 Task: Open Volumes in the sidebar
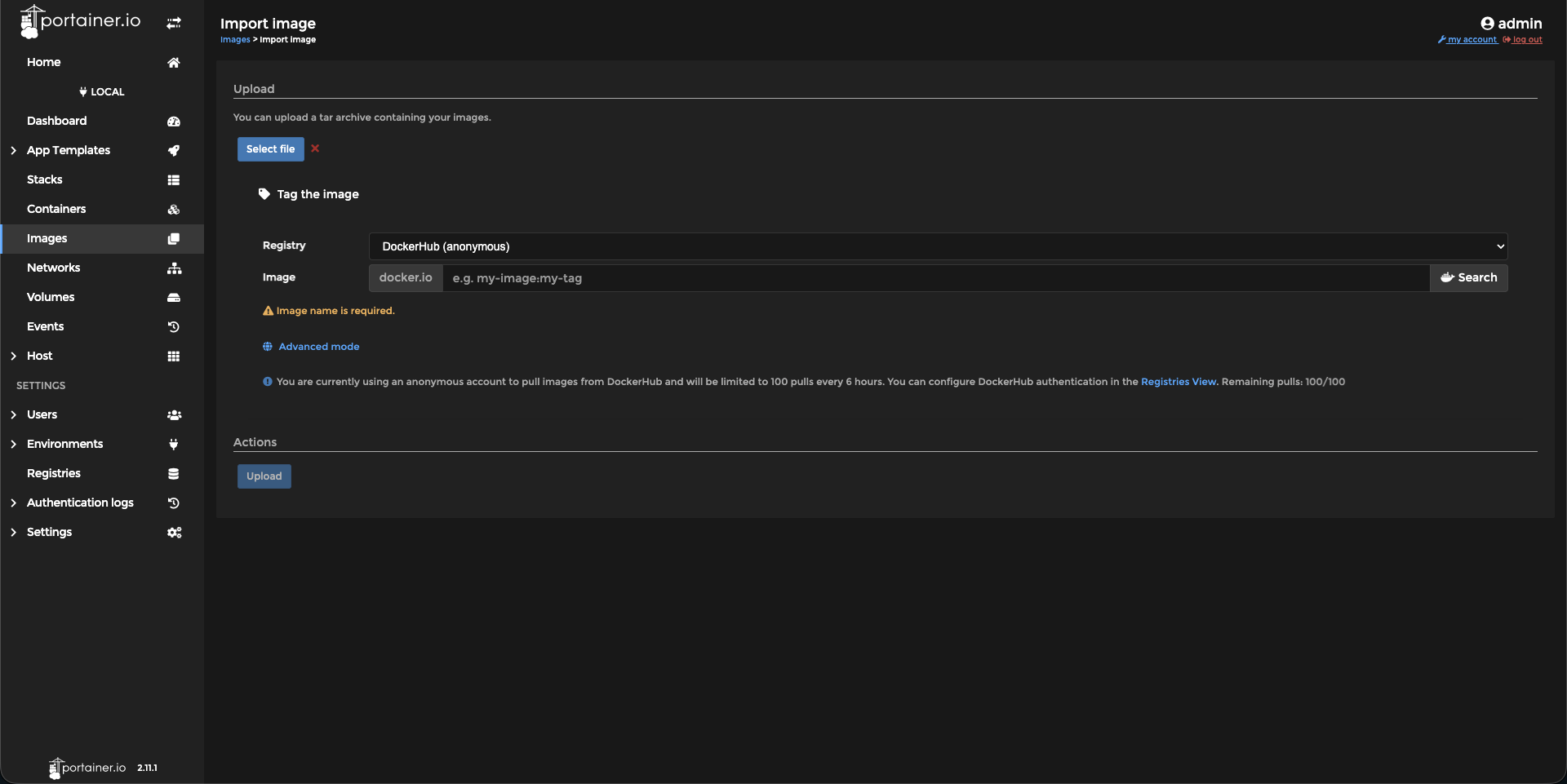click(x=102, y=298)
